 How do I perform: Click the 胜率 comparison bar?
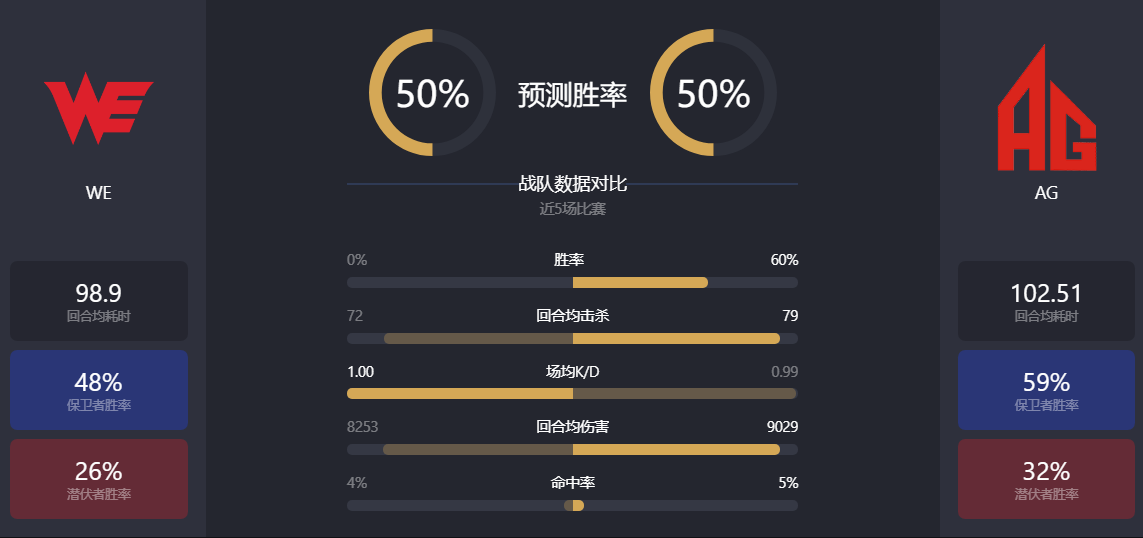pos(572,282)
